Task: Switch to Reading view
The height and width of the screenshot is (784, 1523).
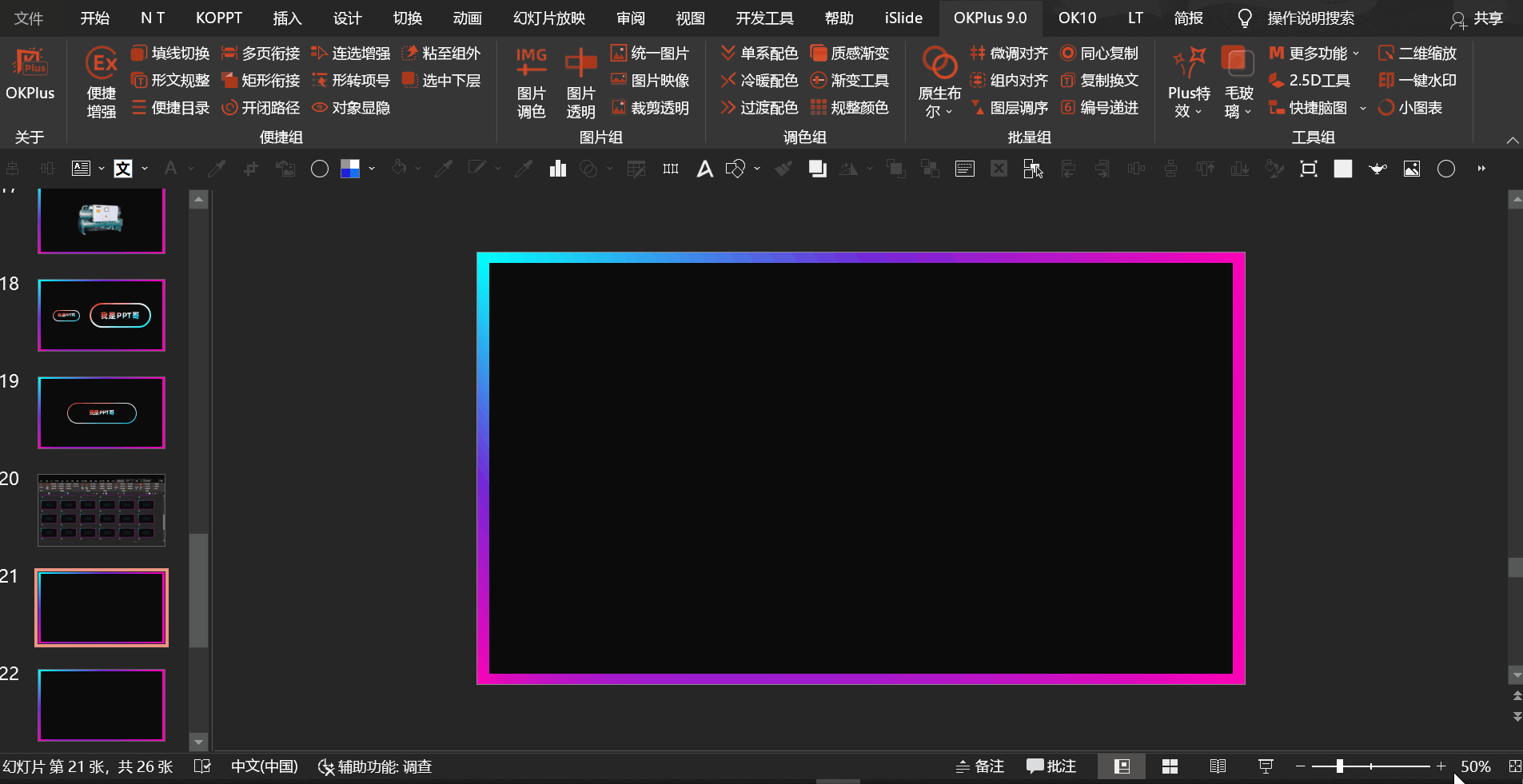Action: click(1218, 766)
